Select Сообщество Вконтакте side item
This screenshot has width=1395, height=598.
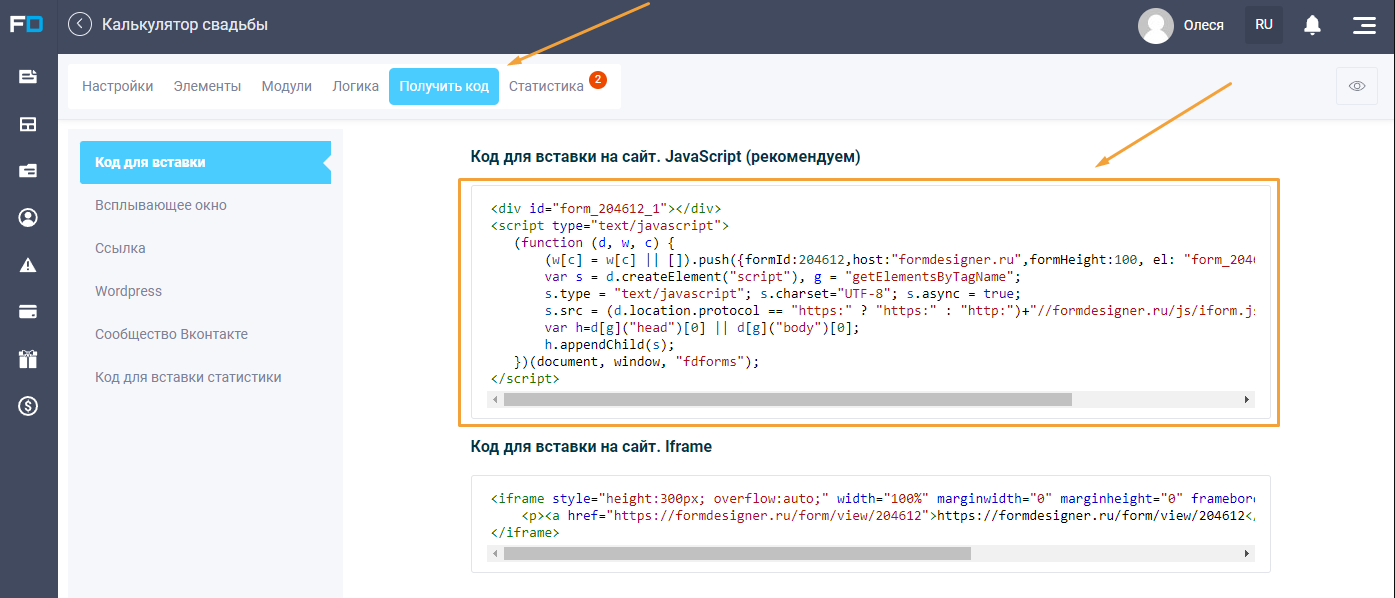(171, 334)
